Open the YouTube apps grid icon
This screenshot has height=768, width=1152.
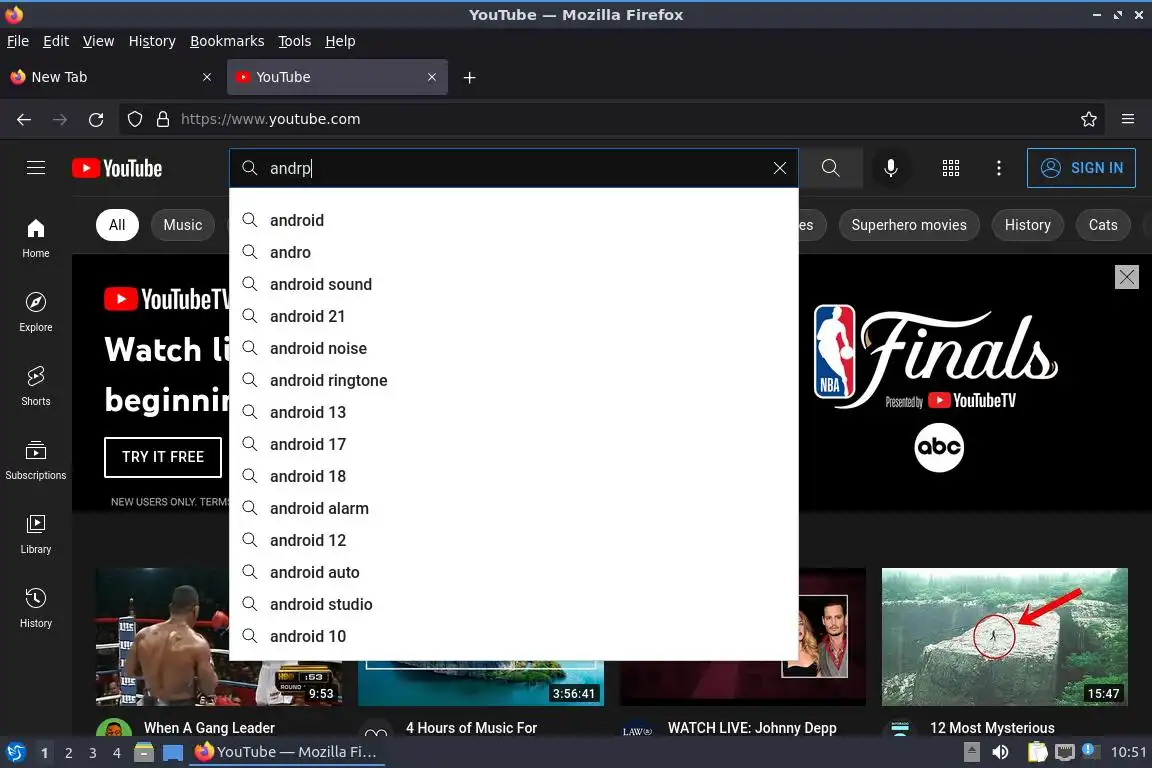click(951, 168)
